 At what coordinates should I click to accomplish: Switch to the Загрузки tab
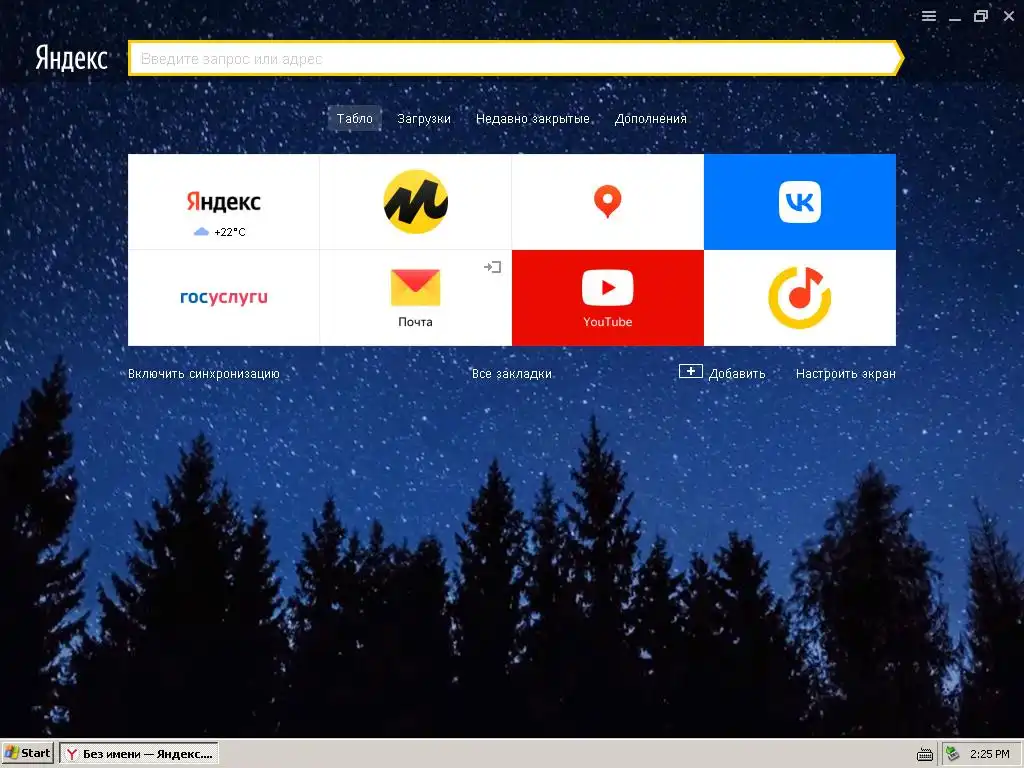tap(424, 118)
